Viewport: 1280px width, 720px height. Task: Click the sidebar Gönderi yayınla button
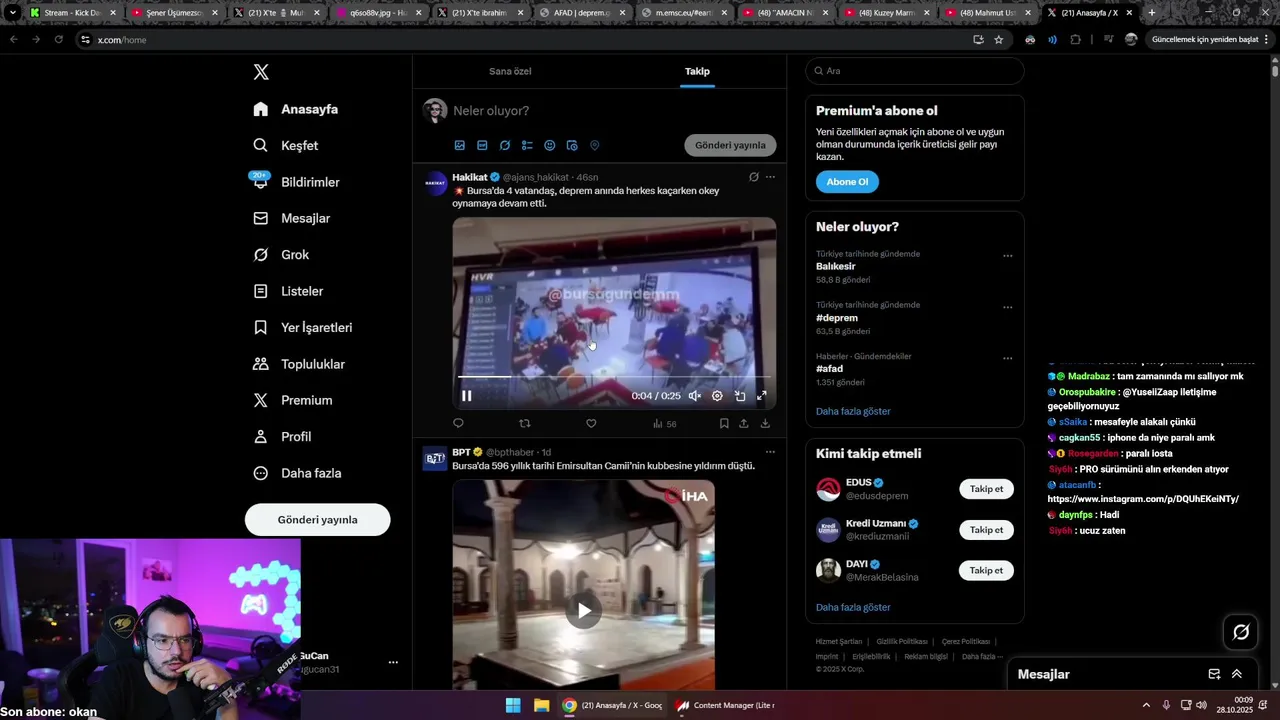pos(317,520)
